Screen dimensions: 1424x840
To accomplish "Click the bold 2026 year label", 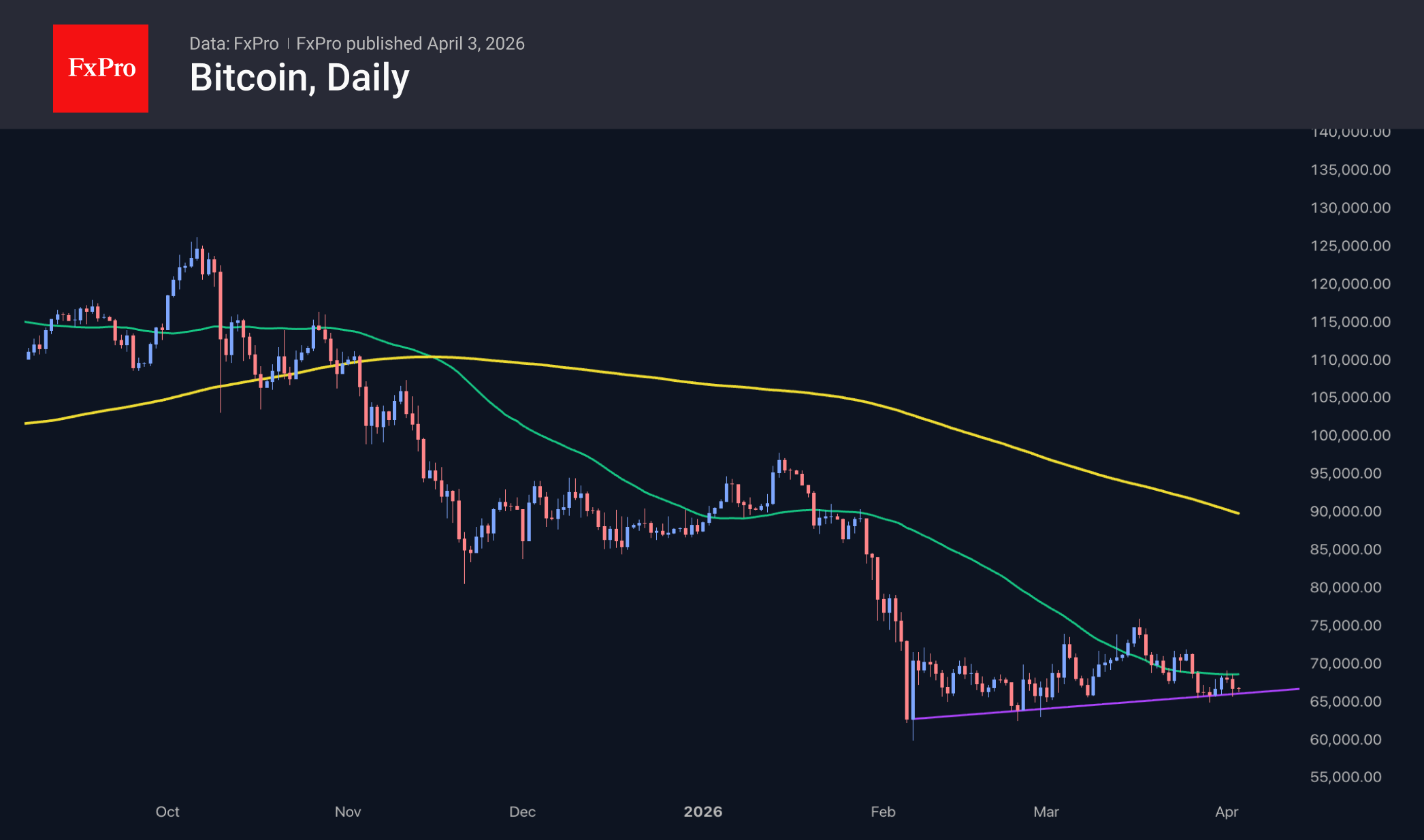I will click(703, 811).
